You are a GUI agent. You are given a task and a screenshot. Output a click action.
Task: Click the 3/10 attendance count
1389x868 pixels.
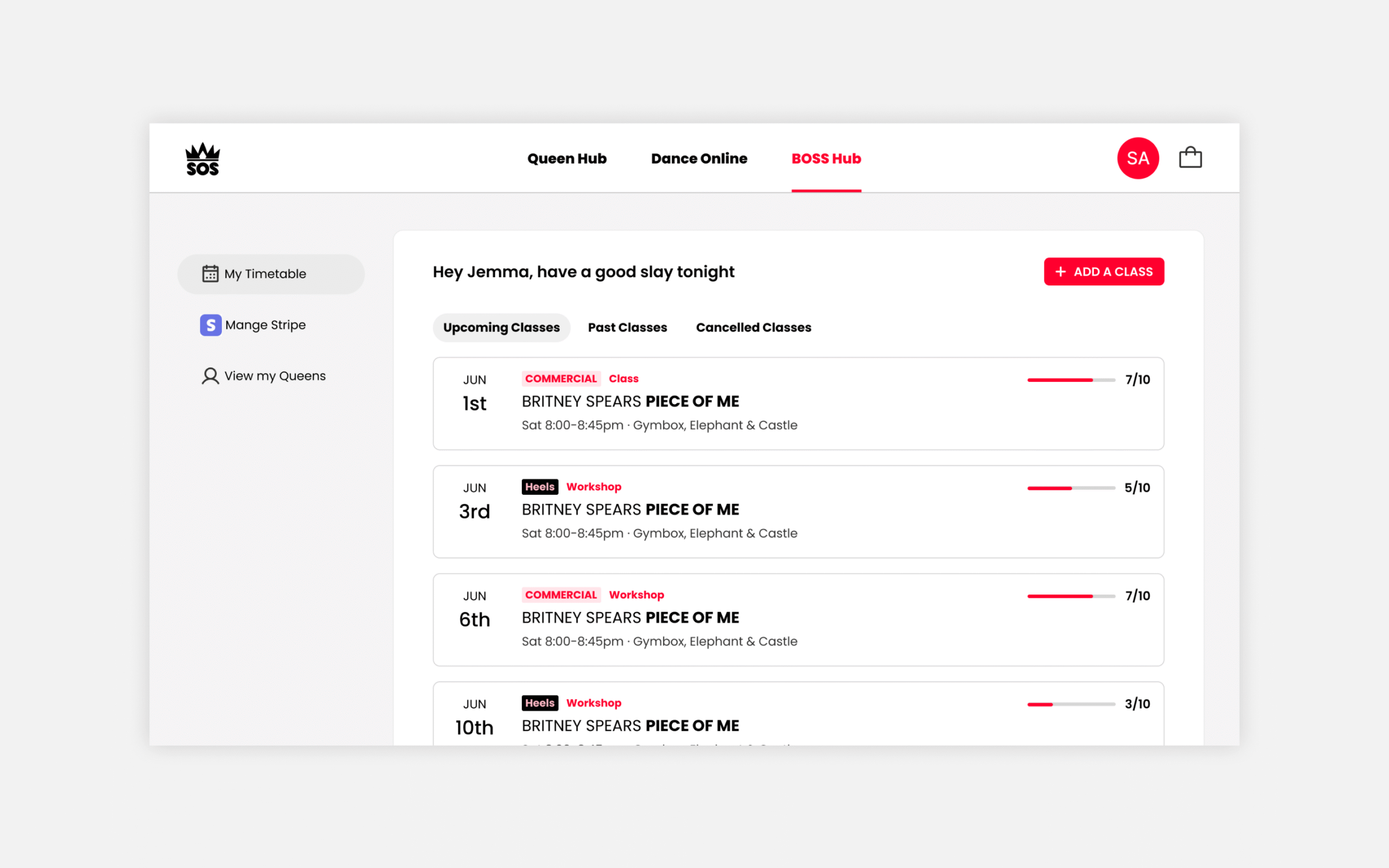pos(1137,704)
